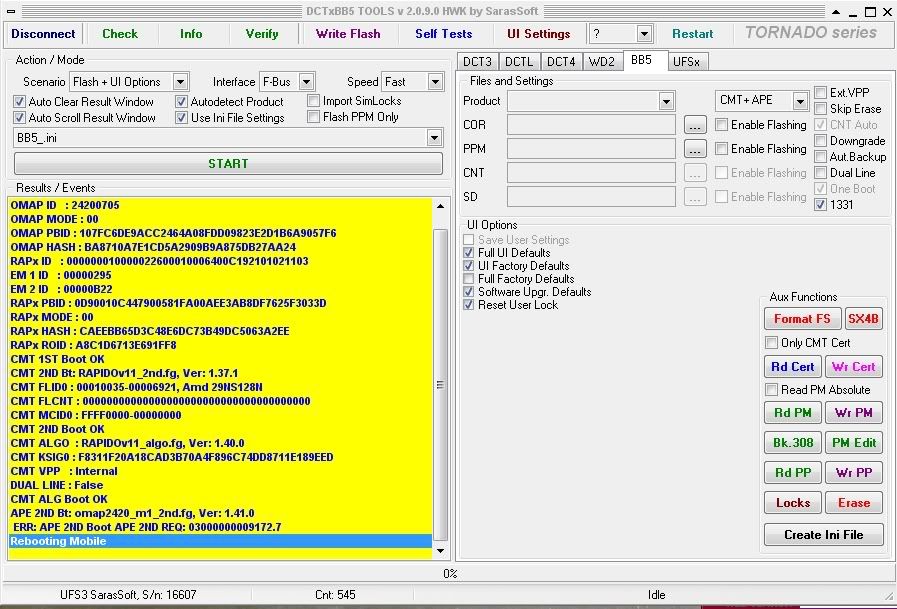Click the Disconnect button
This screenshot has width=897, height=609.
pos(43,34)
